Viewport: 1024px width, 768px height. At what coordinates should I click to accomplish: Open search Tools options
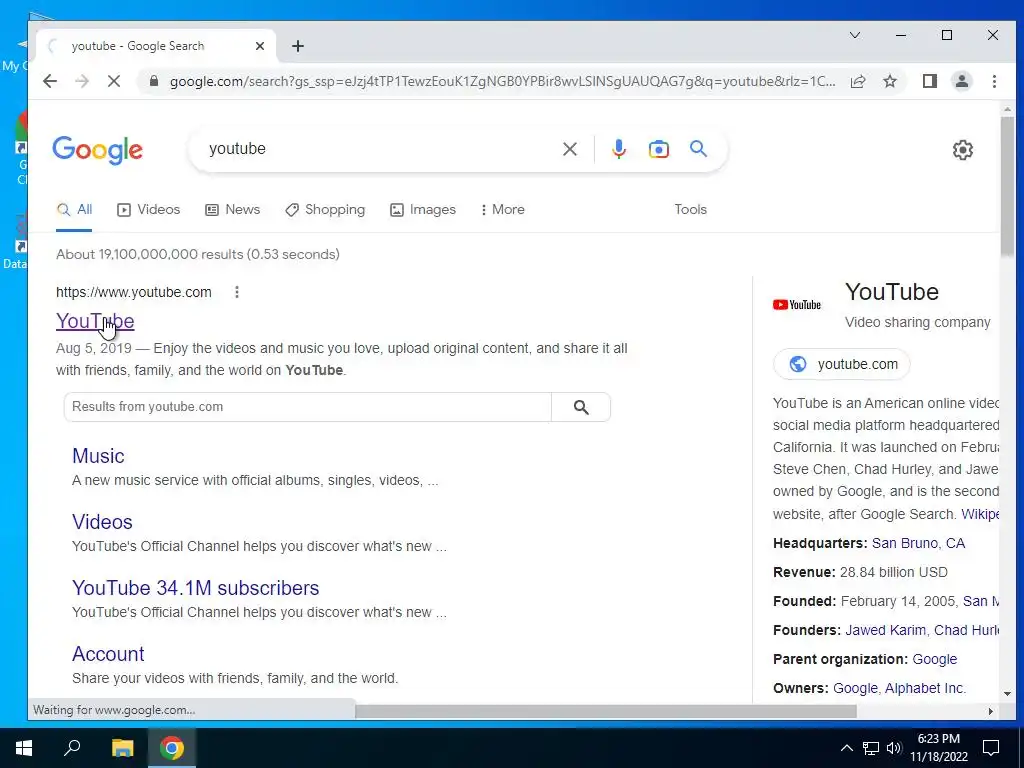[x=690, y=210]
